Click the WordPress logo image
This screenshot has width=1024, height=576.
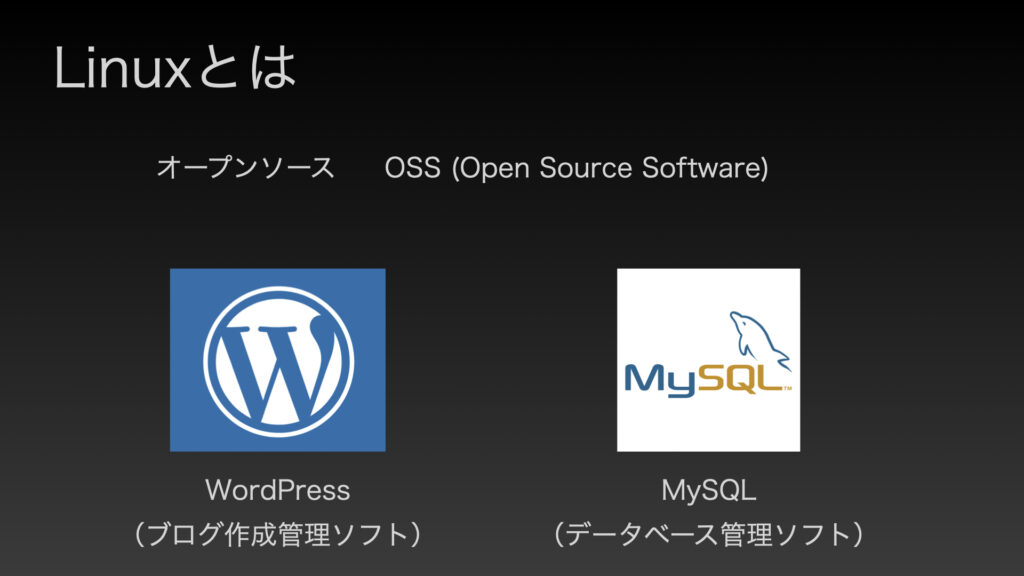click(278, 360)
